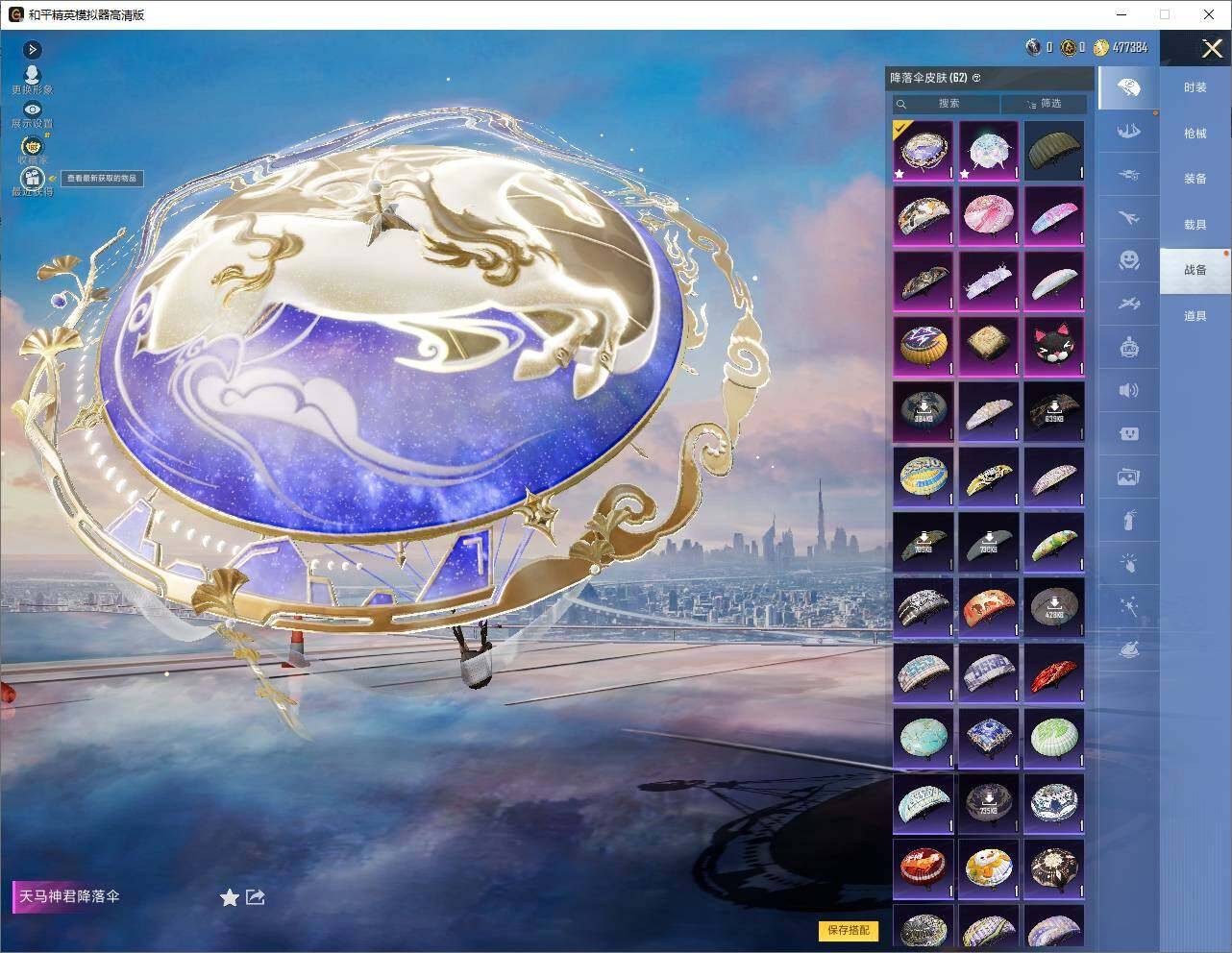Open the help icon beside 降落伞皮肤 (62)
This screenshot has height=953, width=1232.
pos(976,78)
